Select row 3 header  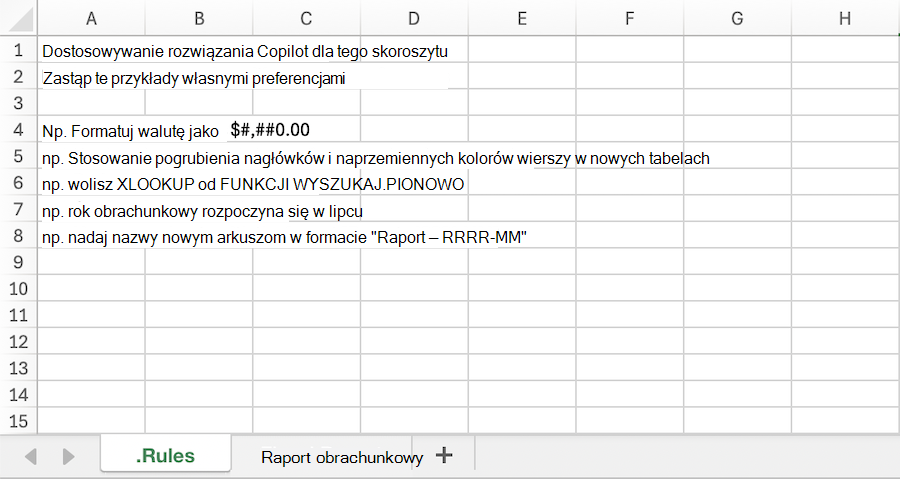(18, 103)
